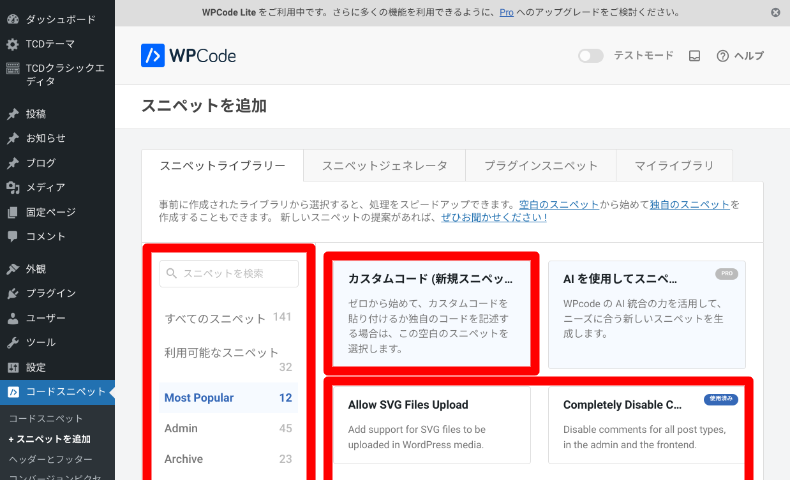The height and width of the screenshot is (480, 790).
Task: Open TCDテーマ menu item
Action: pos(57,44)
